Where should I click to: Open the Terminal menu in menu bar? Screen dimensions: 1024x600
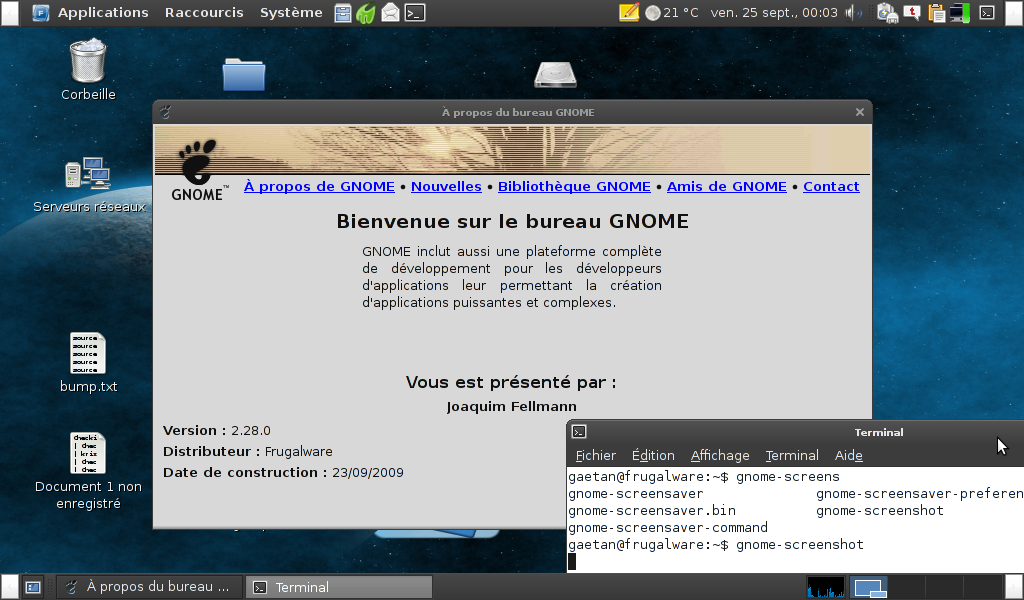(792, 456)
